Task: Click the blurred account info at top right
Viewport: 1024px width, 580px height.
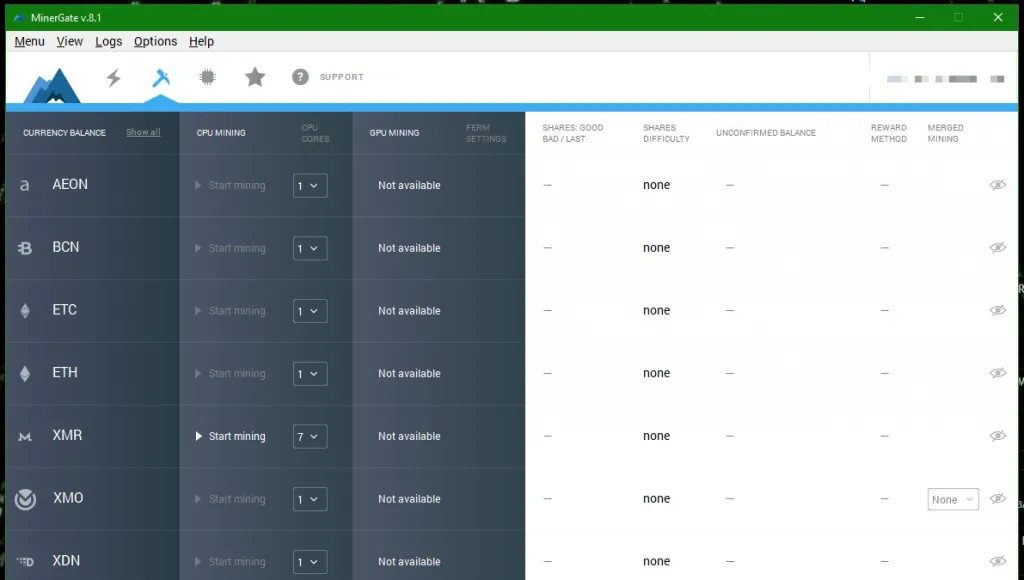Action: pos(945,79)
